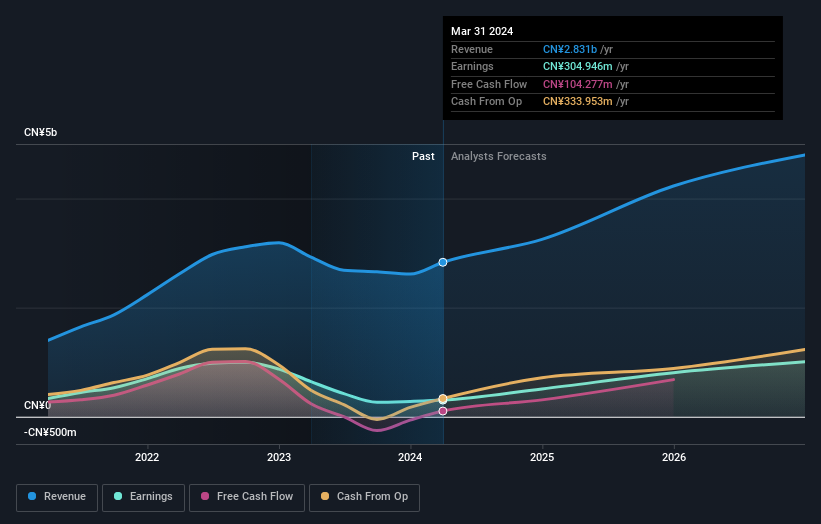Click the 'Analysts Forecasts' label
The image size is (821, 524).
[x=498, y=157]
